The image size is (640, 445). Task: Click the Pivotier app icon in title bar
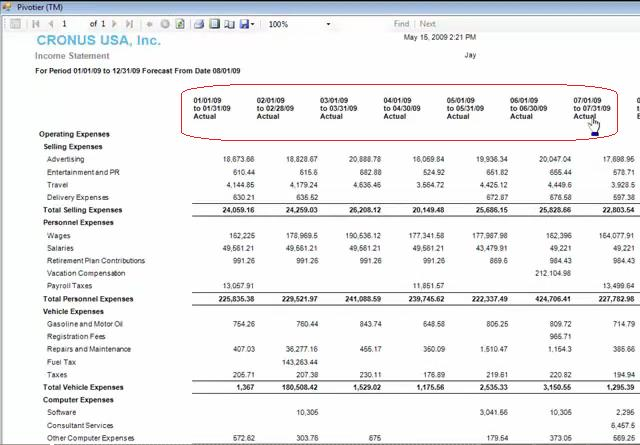pyautogui.click(x=7, y=7)
